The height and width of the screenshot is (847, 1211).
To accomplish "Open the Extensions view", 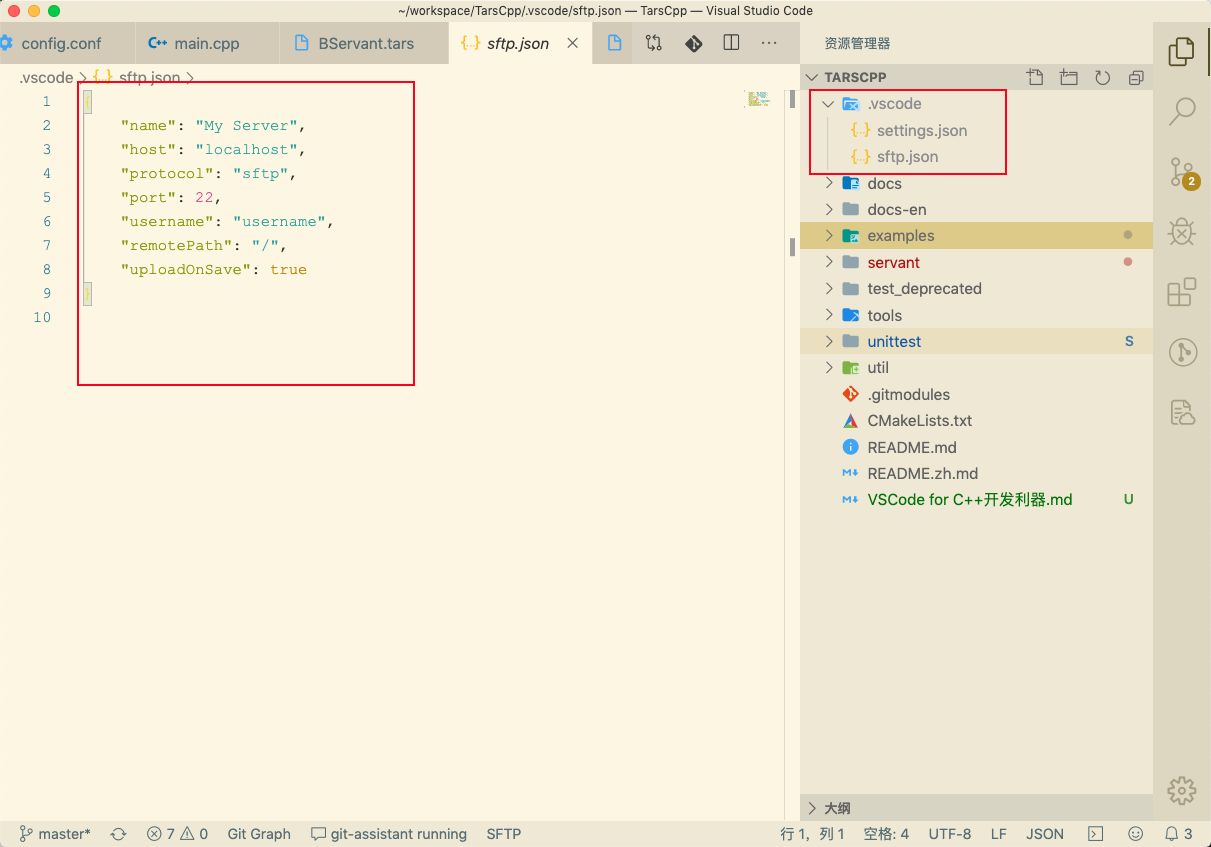I will 1182,292.
